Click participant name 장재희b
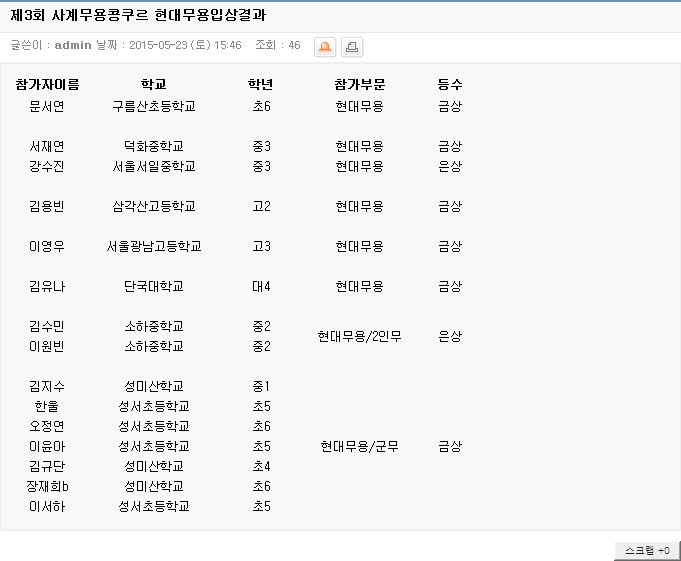The width and height of the screenshot is (681, 561). [47, 486]
